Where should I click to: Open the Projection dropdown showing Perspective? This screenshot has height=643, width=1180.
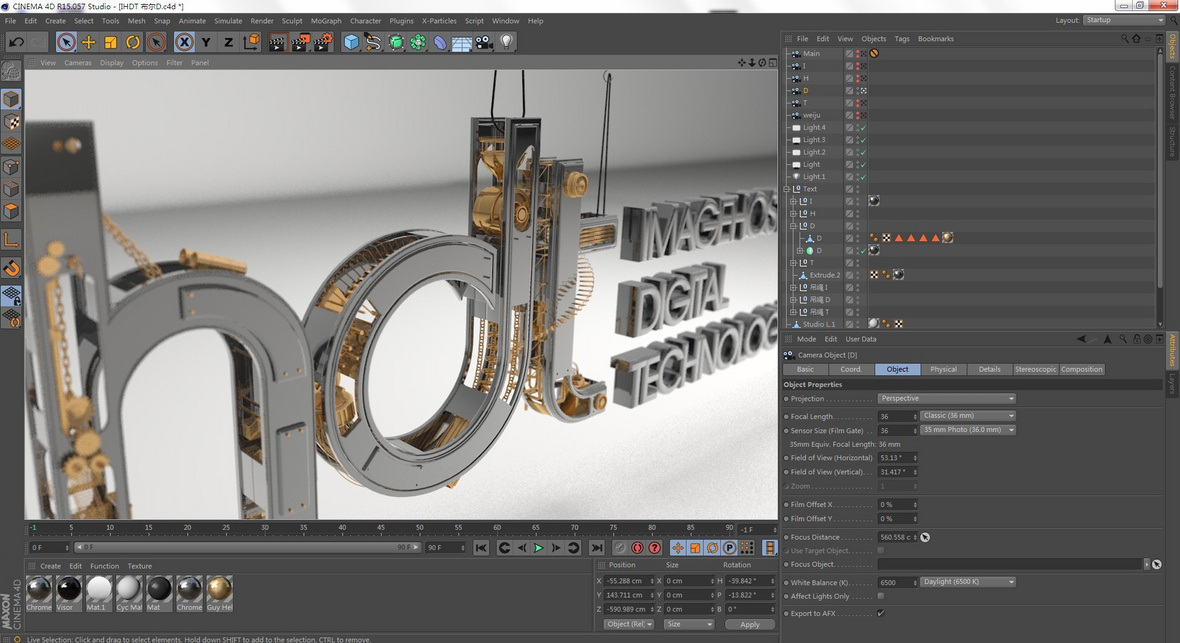(x=944, y=399)
